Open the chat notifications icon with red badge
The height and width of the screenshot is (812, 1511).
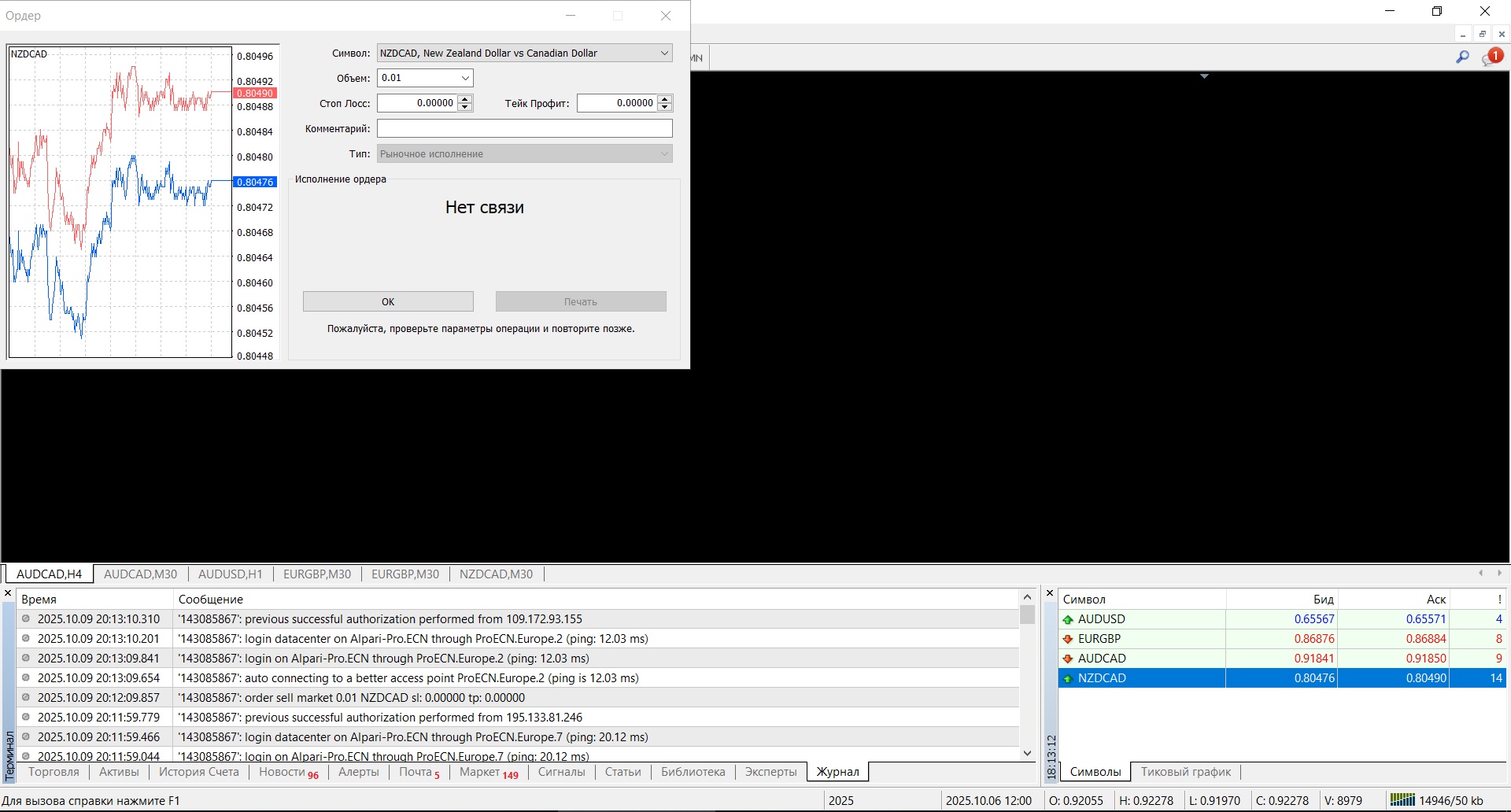click(1491, 57)
